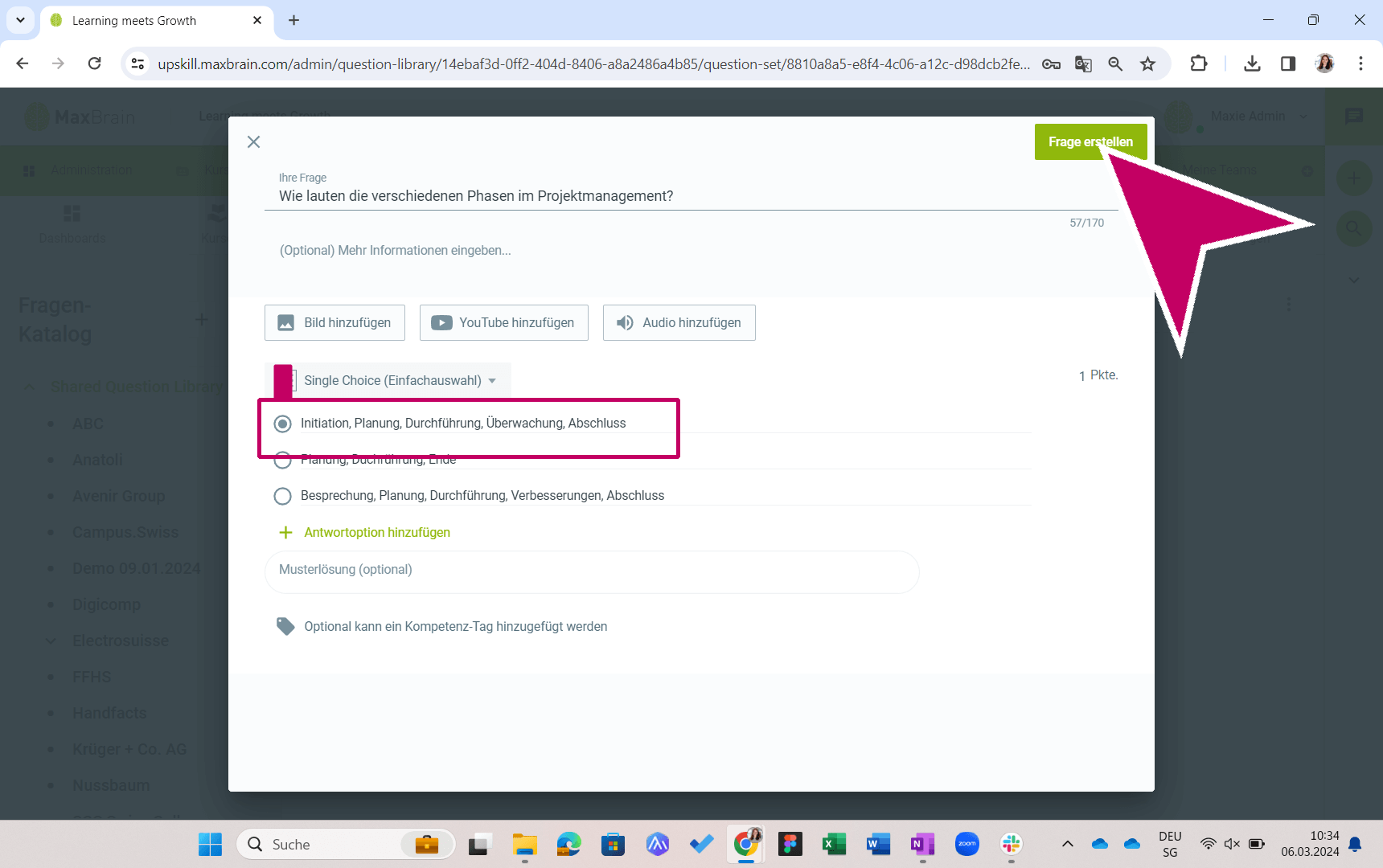Open Word from taskbar
This screenshot has width=1383, height=868.
click(x=878, y=844)
